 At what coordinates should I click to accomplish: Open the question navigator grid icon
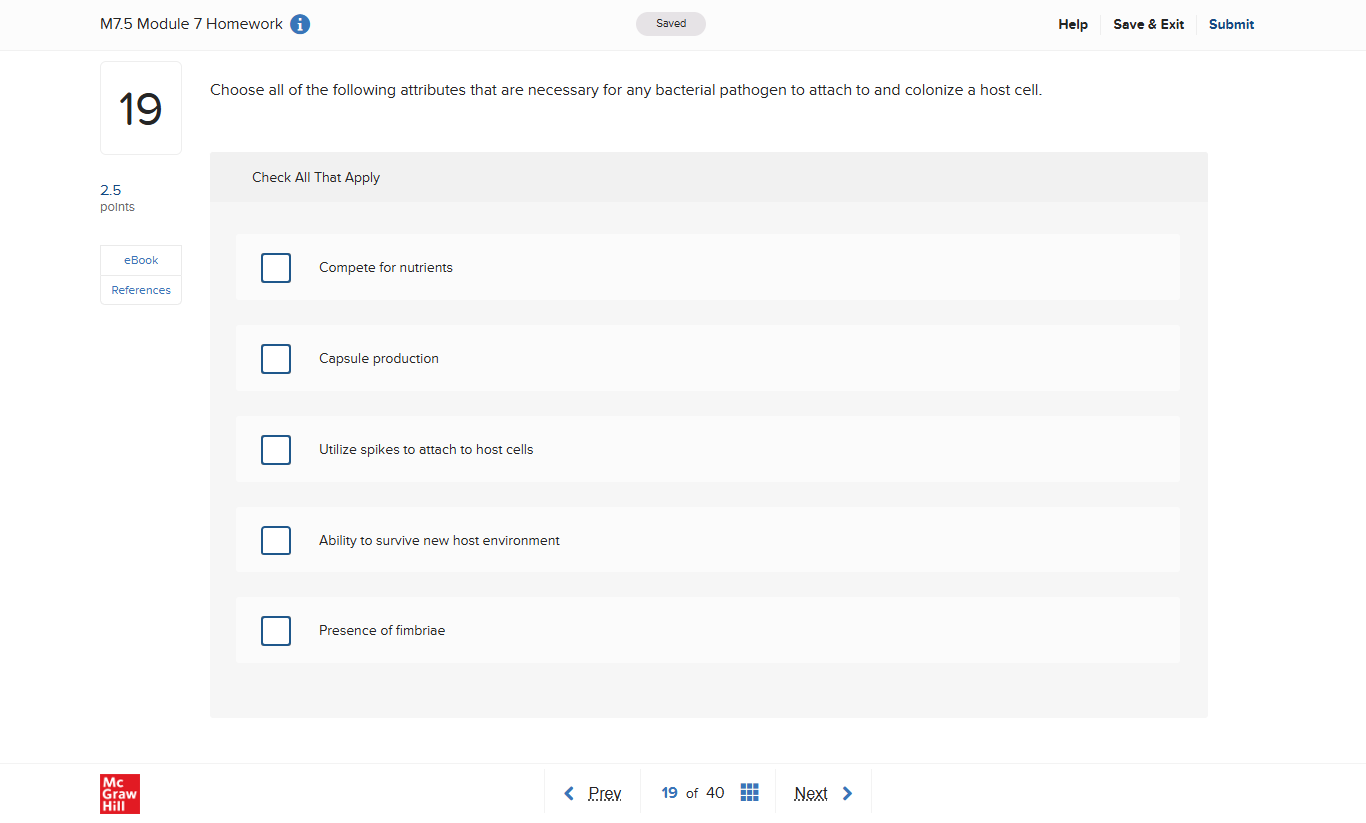[x=749, y=791]
